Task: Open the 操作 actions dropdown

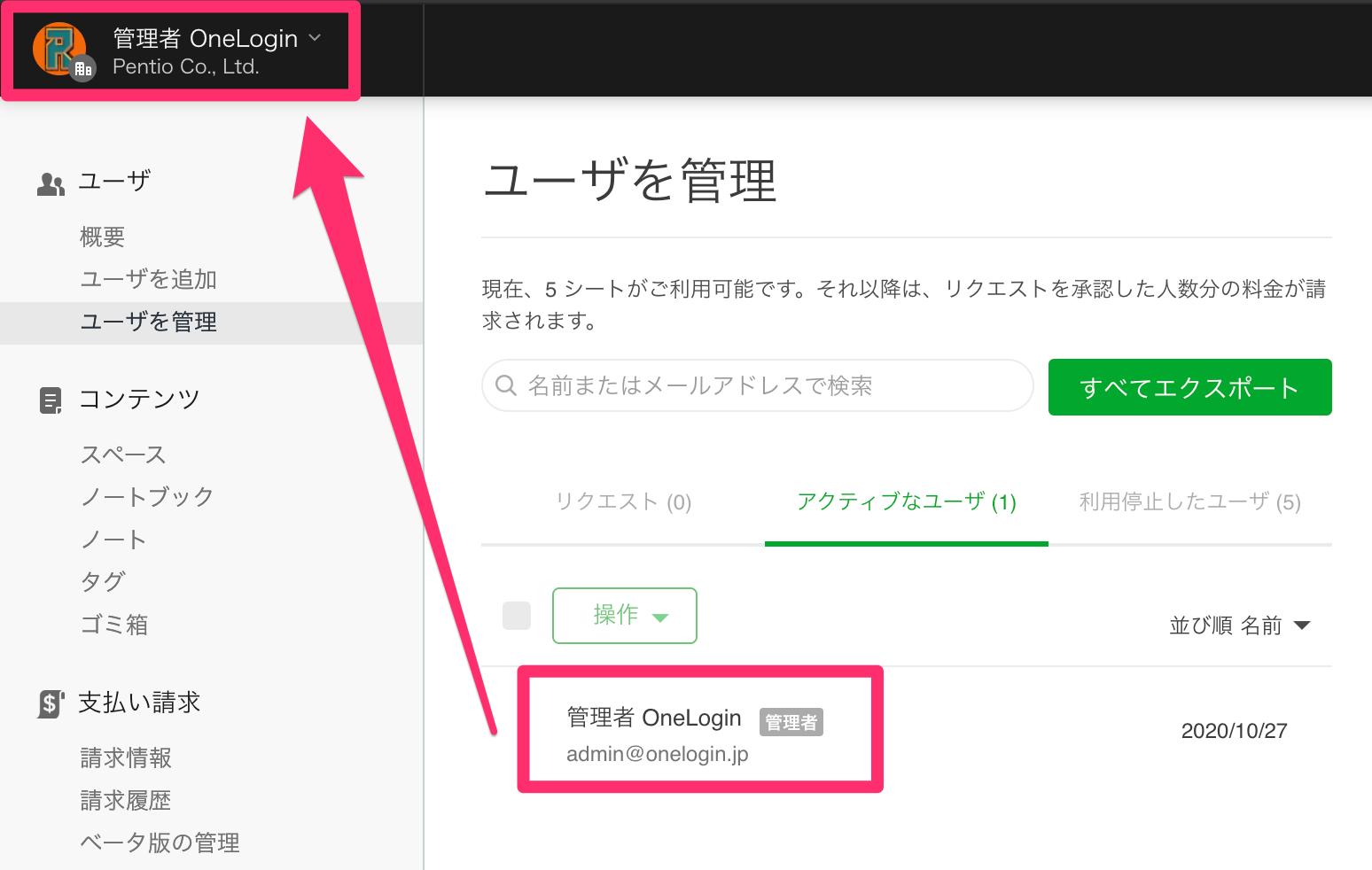Action: coord(625,615)
